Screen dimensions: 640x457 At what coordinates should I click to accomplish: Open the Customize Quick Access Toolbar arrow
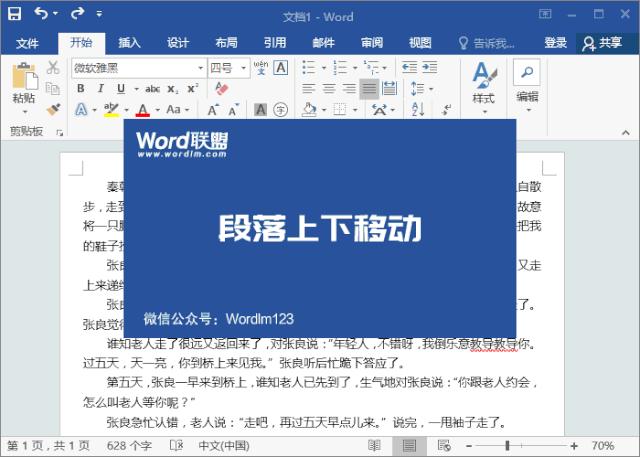(x=99, y=14)
